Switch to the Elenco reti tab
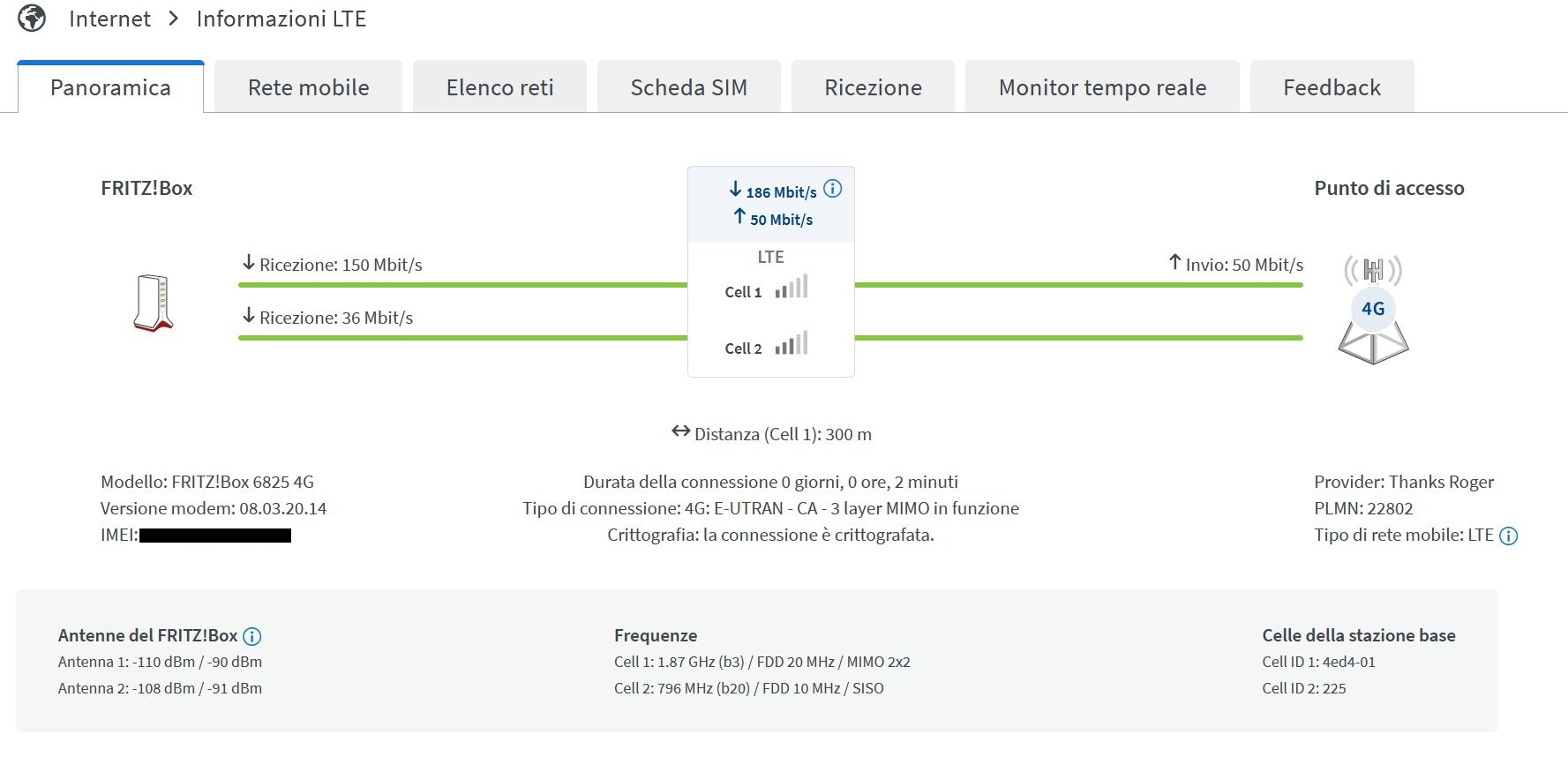Screen dimensions: 1568x757 pos(499,87)
